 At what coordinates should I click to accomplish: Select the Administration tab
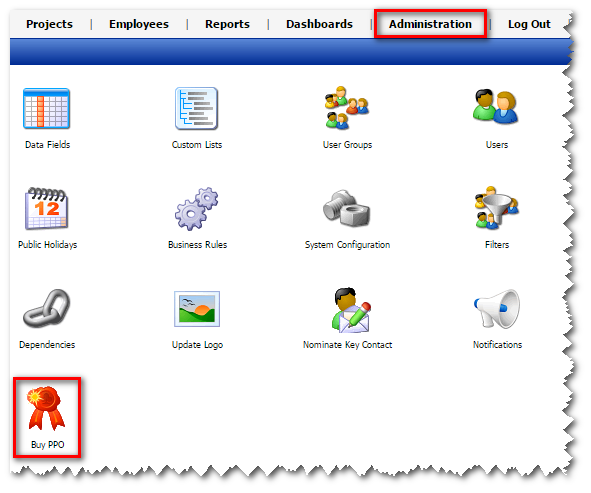click(x=430, y=24)
